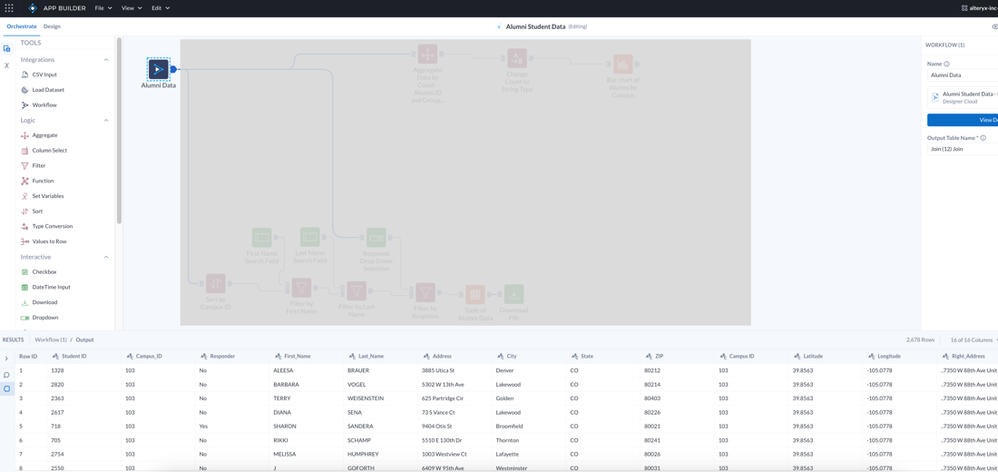Open the View menu
The width and height of the screenshot is (998, 472).
pyautogui.click(x=131, y=8)
